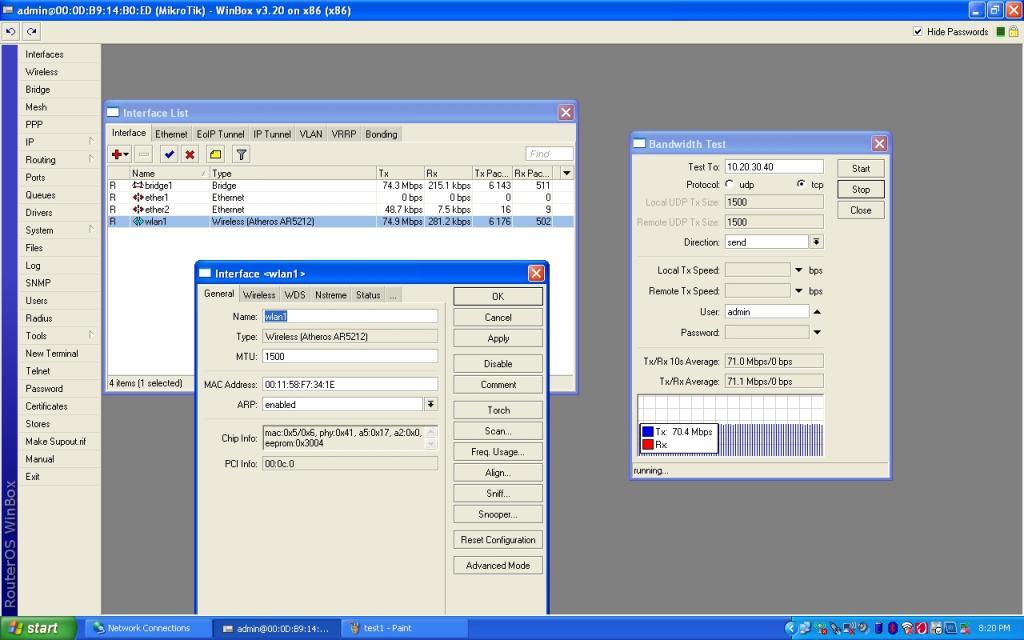Click the yellow Comment note icon
Image resolution: width=1024 pixels, height=640 pixels.
click(215, 154)
